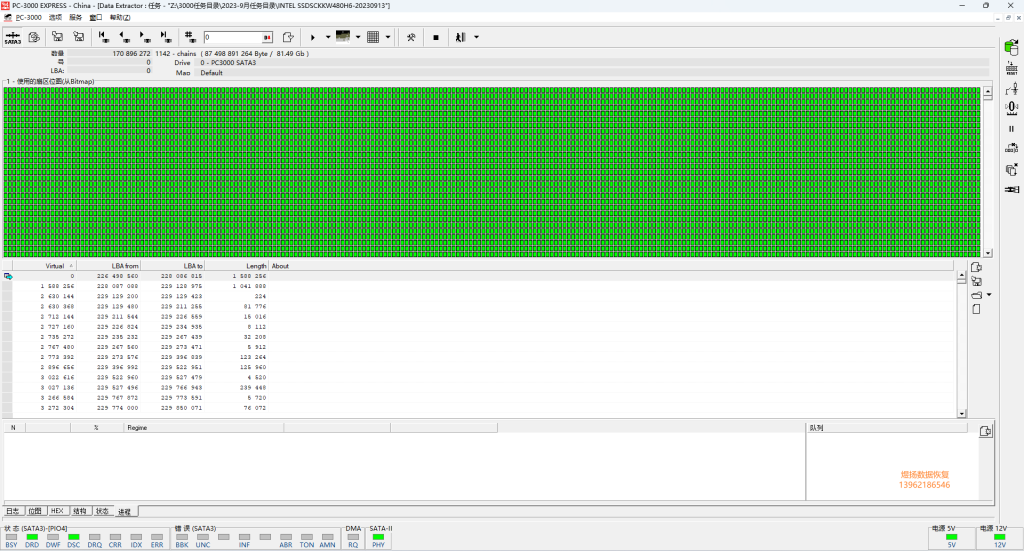Open folder icon dropdown arrow beside chains table

coord(989,295)
